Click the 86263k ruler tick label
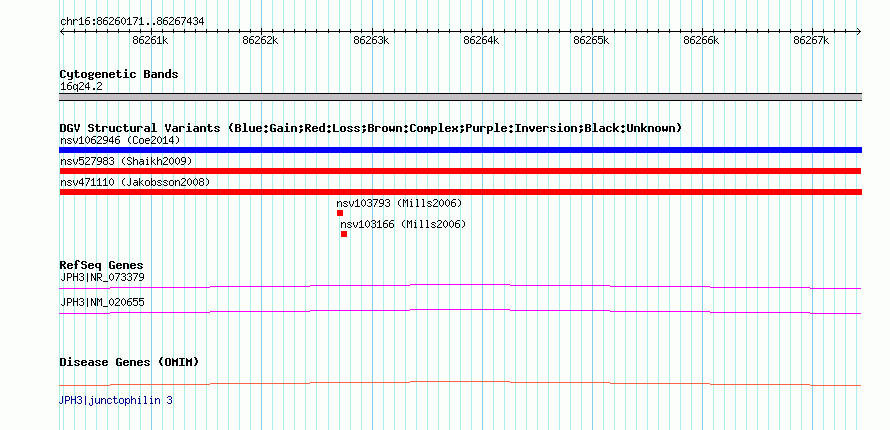Screen dimensions: 890x430 coord(371,41)
